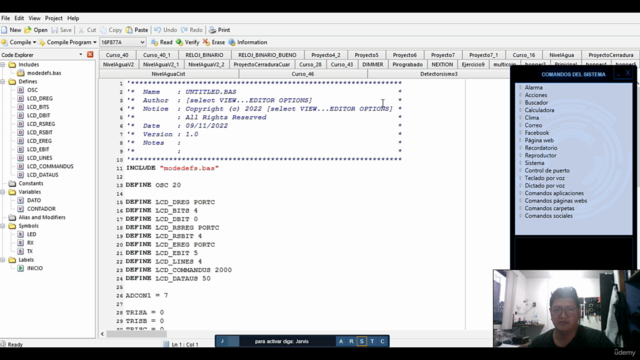Click scroll left arrow in editor
640x360 pixels.
point(102,334)
